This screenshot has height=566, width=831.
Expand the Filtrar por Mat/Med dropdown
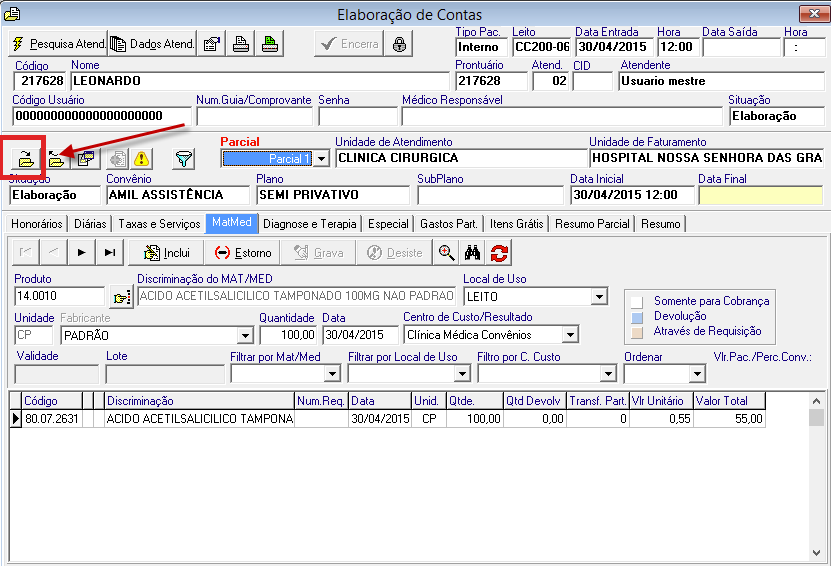(332, 374)
